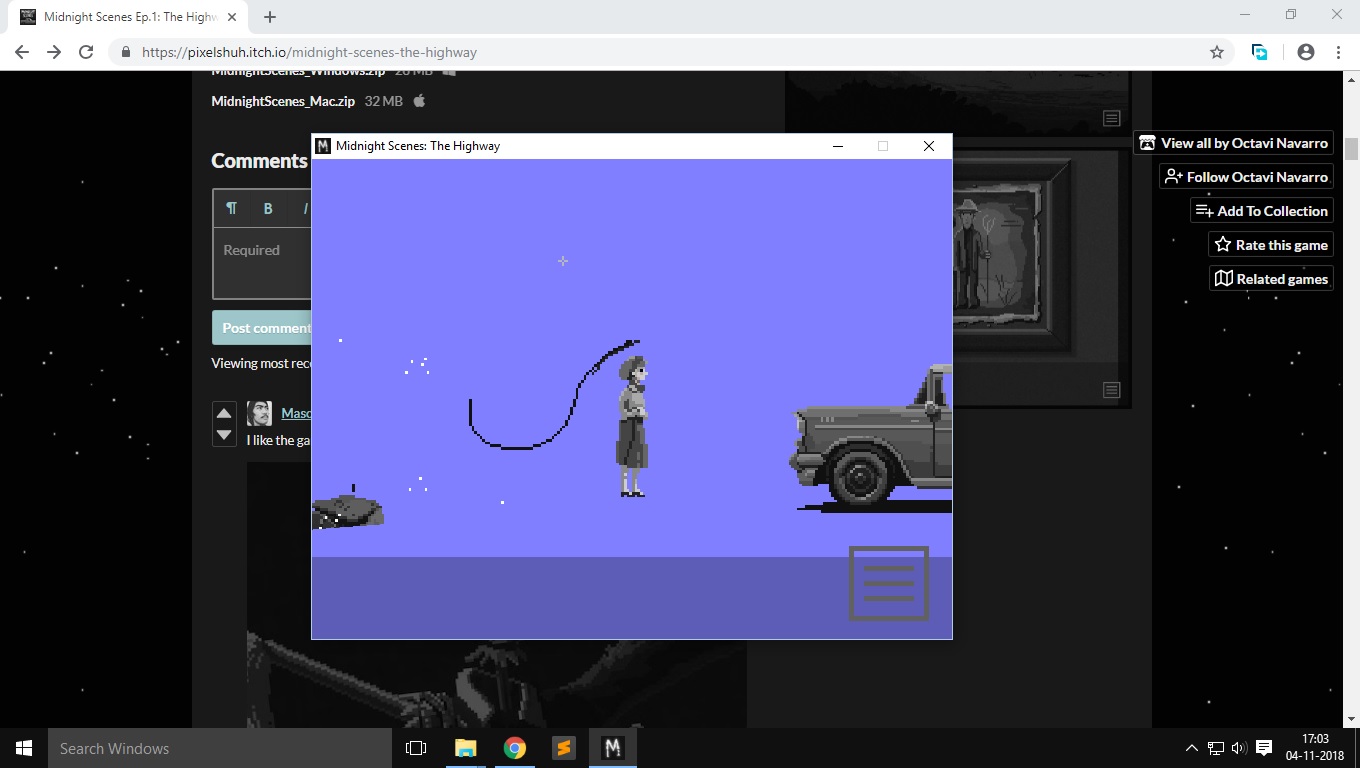This screenshot has height=768, width=1360.
Task: Open Task View on the taskbar
Action: point(416,748)
